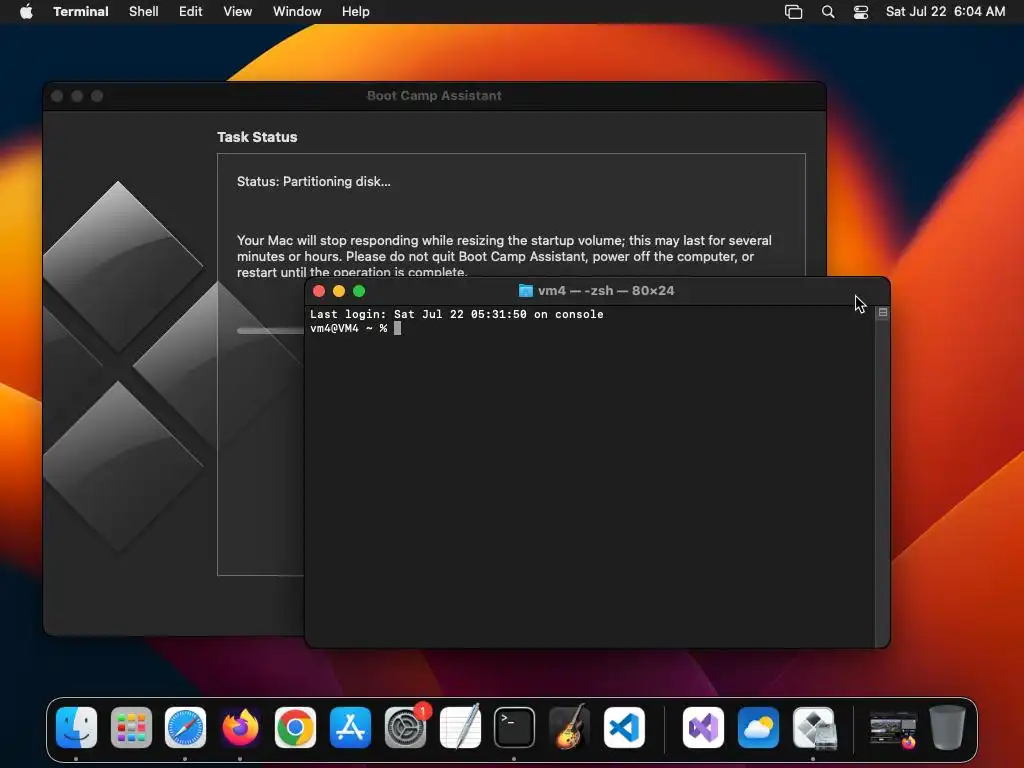Launch Safari from the Dock
Viewport: 1024px width, 768px height.
[x=185, y=727]
